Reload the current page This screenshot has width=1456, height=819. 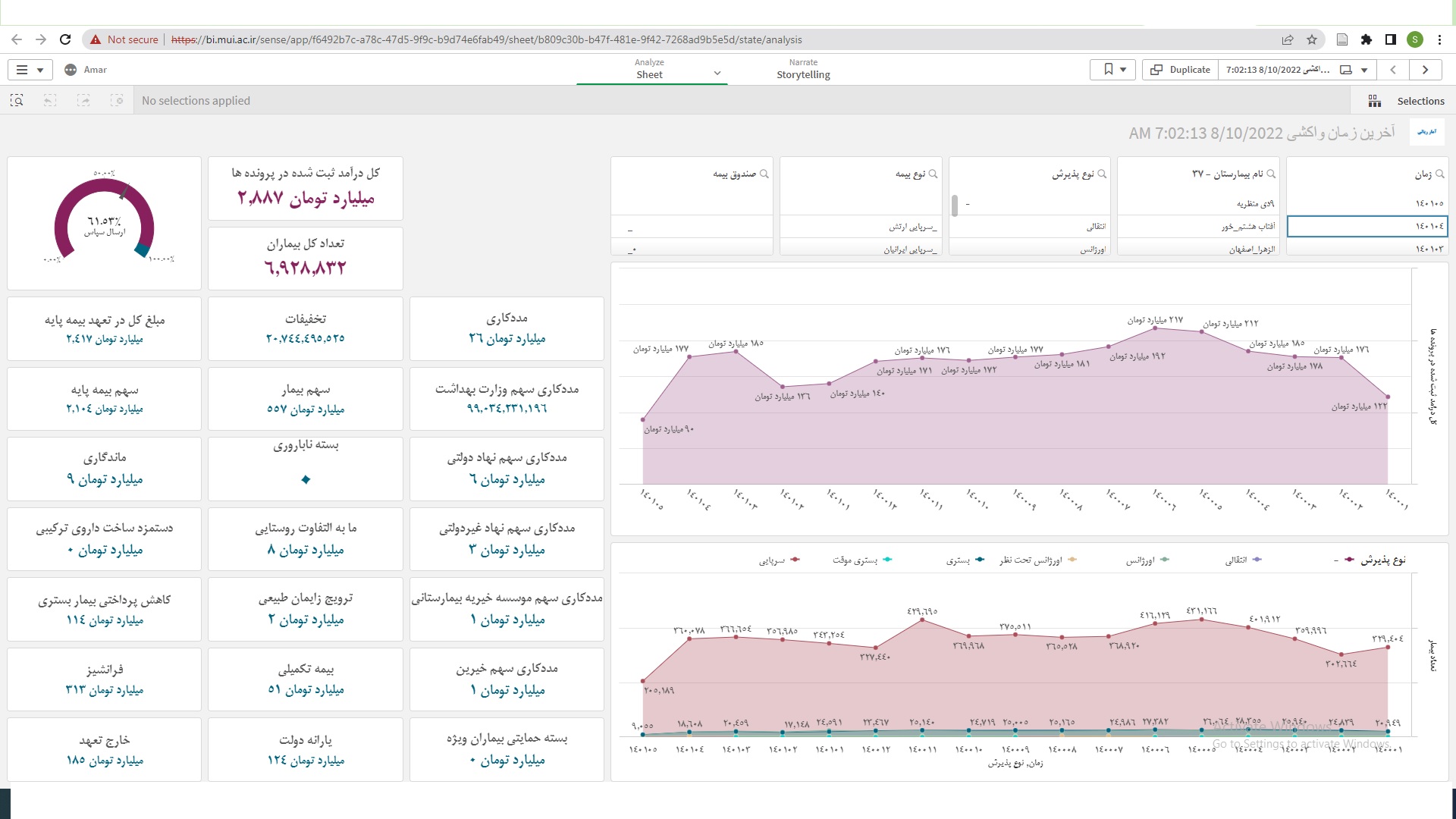tap(65, 39)
